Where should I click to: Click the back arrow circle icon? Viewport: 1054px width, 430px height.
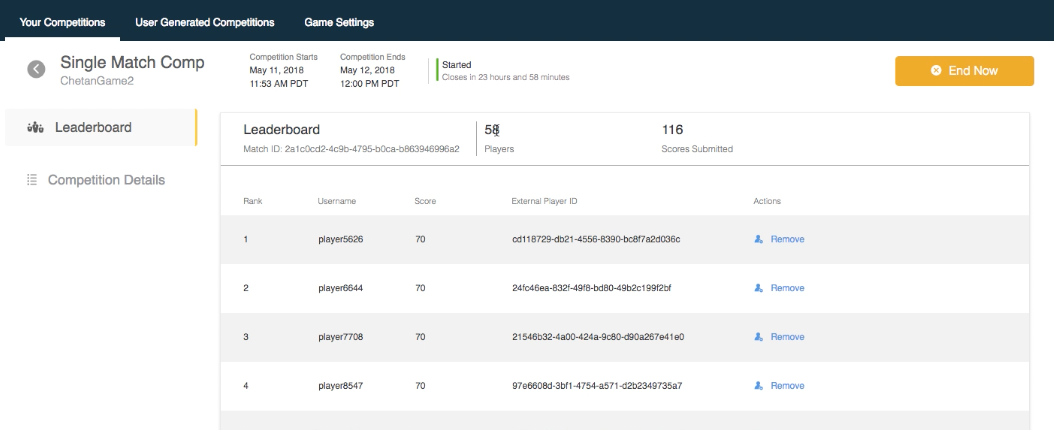(37, 69)
